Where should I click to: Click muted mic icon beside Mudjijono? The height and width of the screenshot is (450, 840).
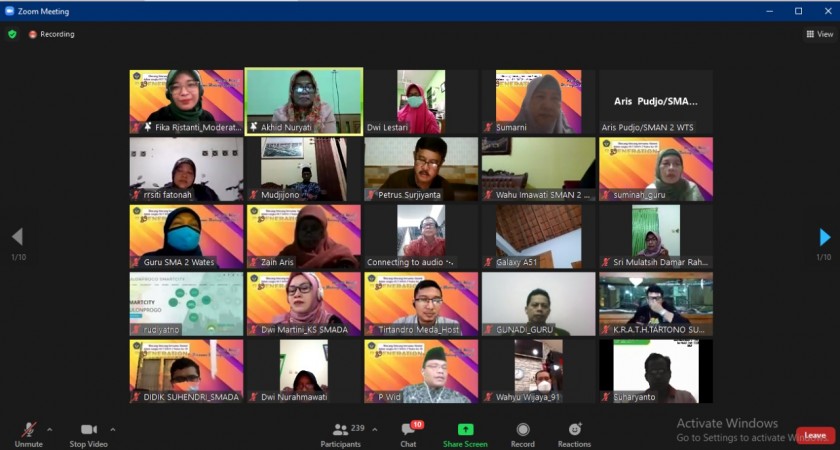tap(253, 195)
